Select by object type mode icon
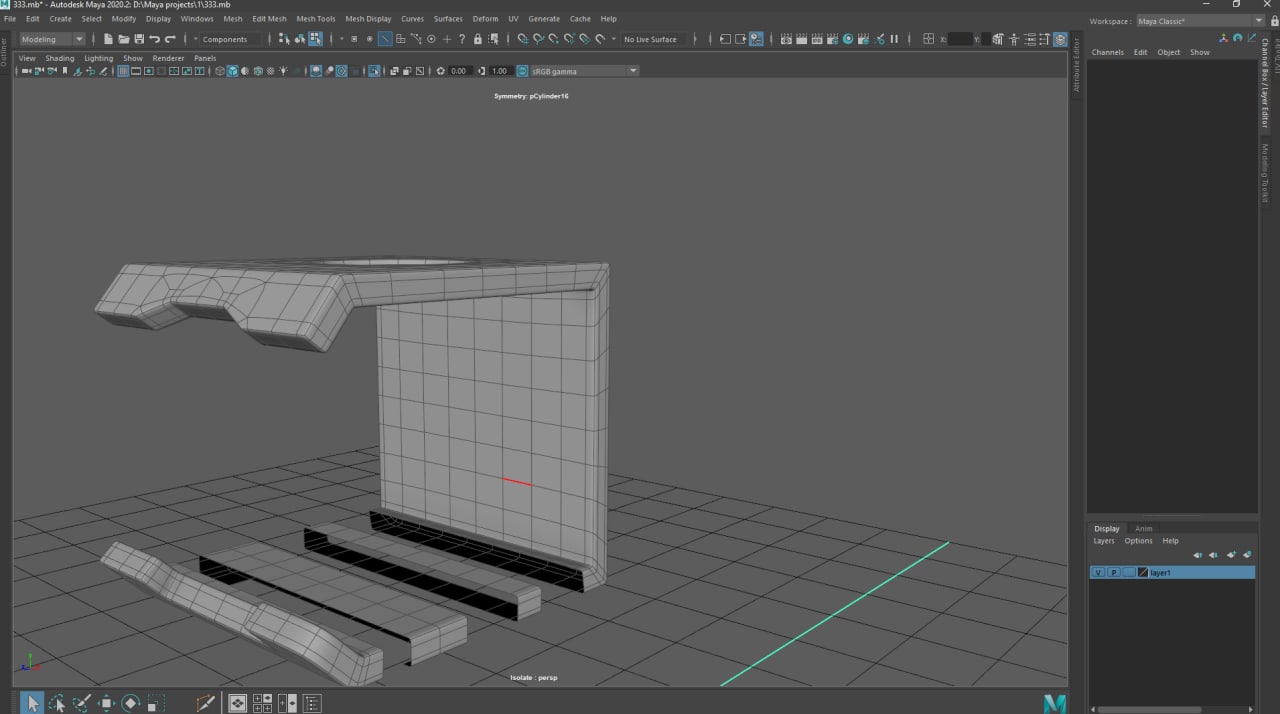1280x714 pixels. coord(300,39)
